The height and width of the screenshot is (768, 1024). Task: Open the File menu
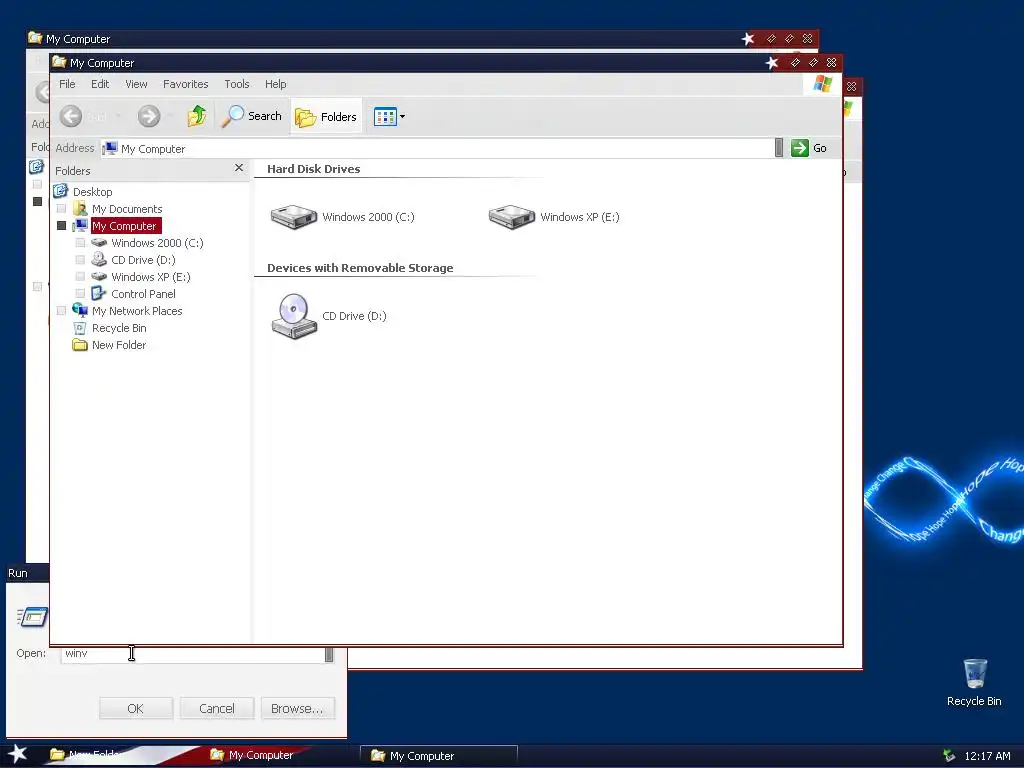click(67, 84)
